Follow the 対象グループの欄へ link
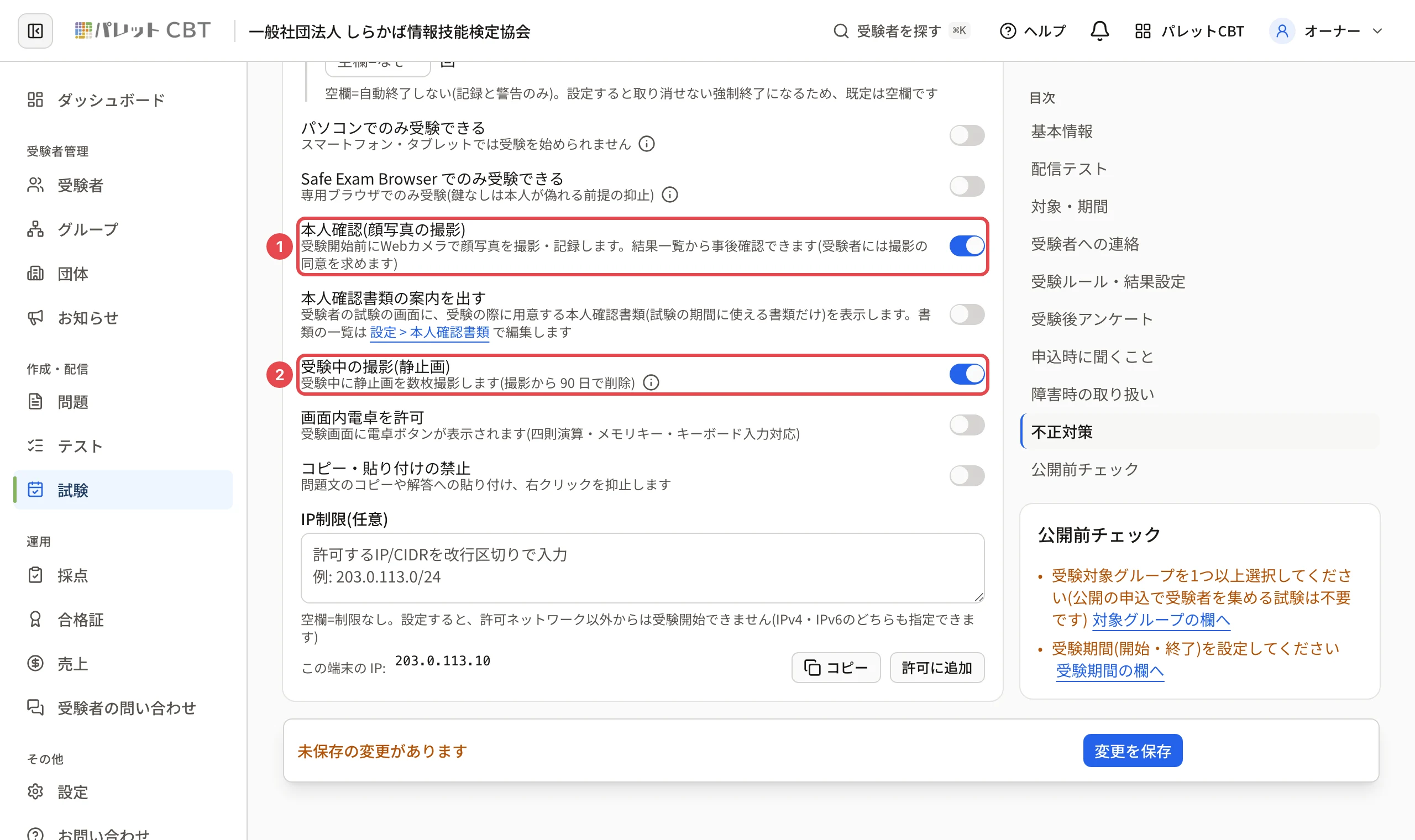This screenshot has height=840, width=1415. [x=1160, y=620]
